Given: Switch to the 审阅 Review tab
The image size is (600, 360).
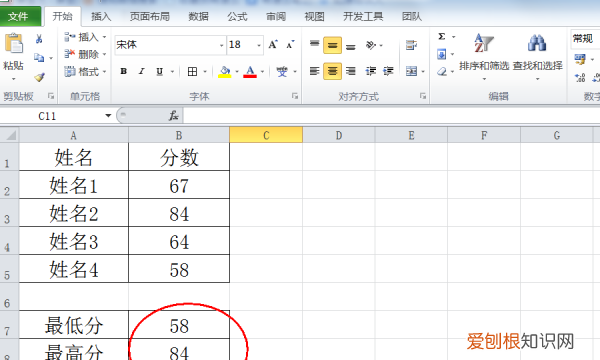Looking at the screenshot, I should (276, 16).
